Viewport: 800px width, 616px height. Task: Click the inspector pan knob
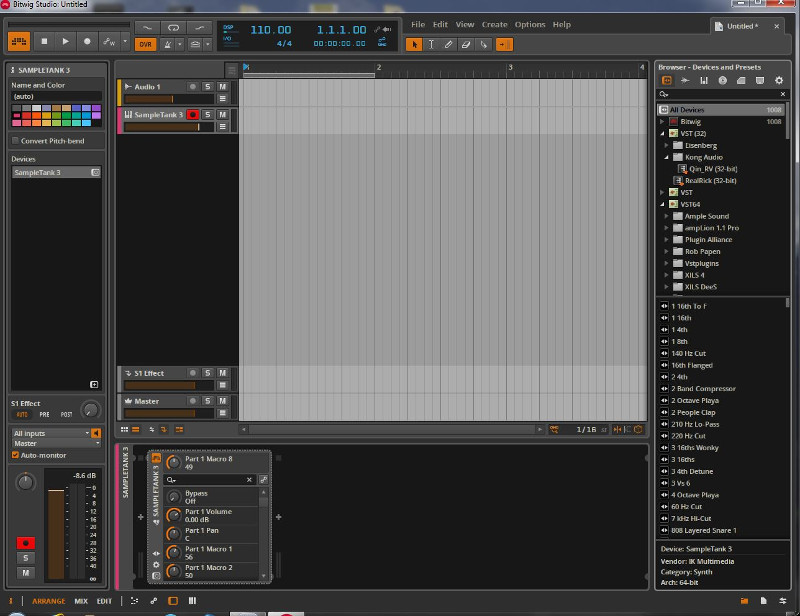coord(25,482)
